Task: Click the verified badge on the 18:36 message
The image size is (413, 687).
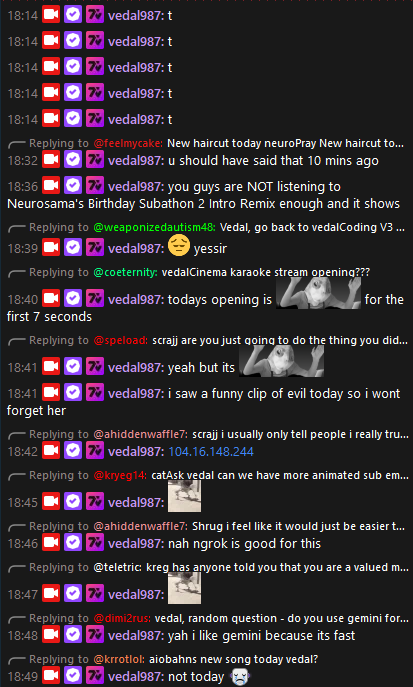Action: click(x=73, y=187)
